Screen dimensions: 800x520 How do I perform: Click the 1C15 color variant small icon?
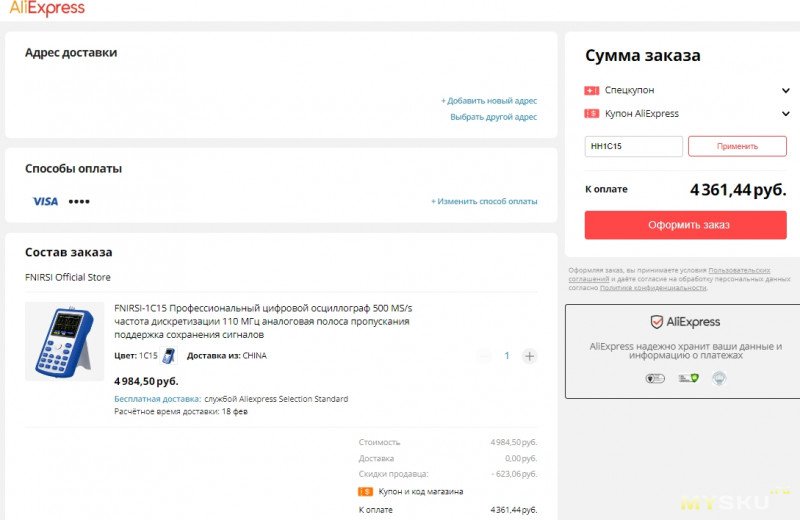[168, 356]
